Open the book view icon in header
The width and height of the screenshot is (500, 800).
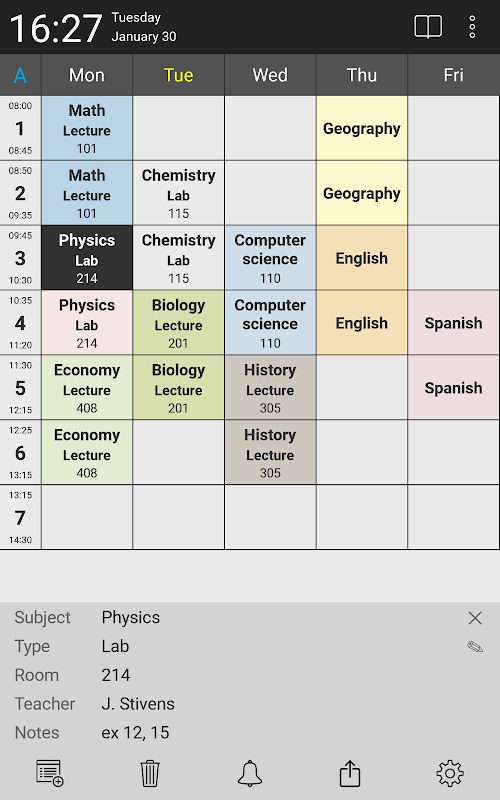tap(428, 27)
